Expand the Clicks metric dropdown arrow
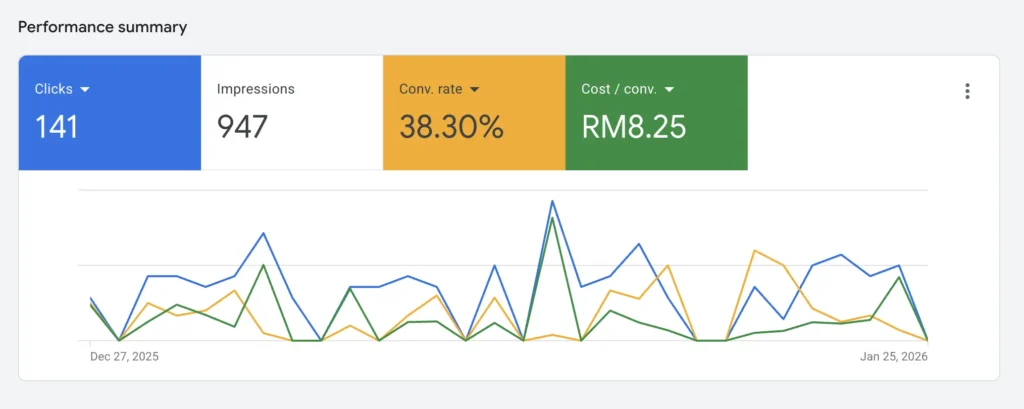This screenshot has height=409, width=1024. [x=85, y=89]
